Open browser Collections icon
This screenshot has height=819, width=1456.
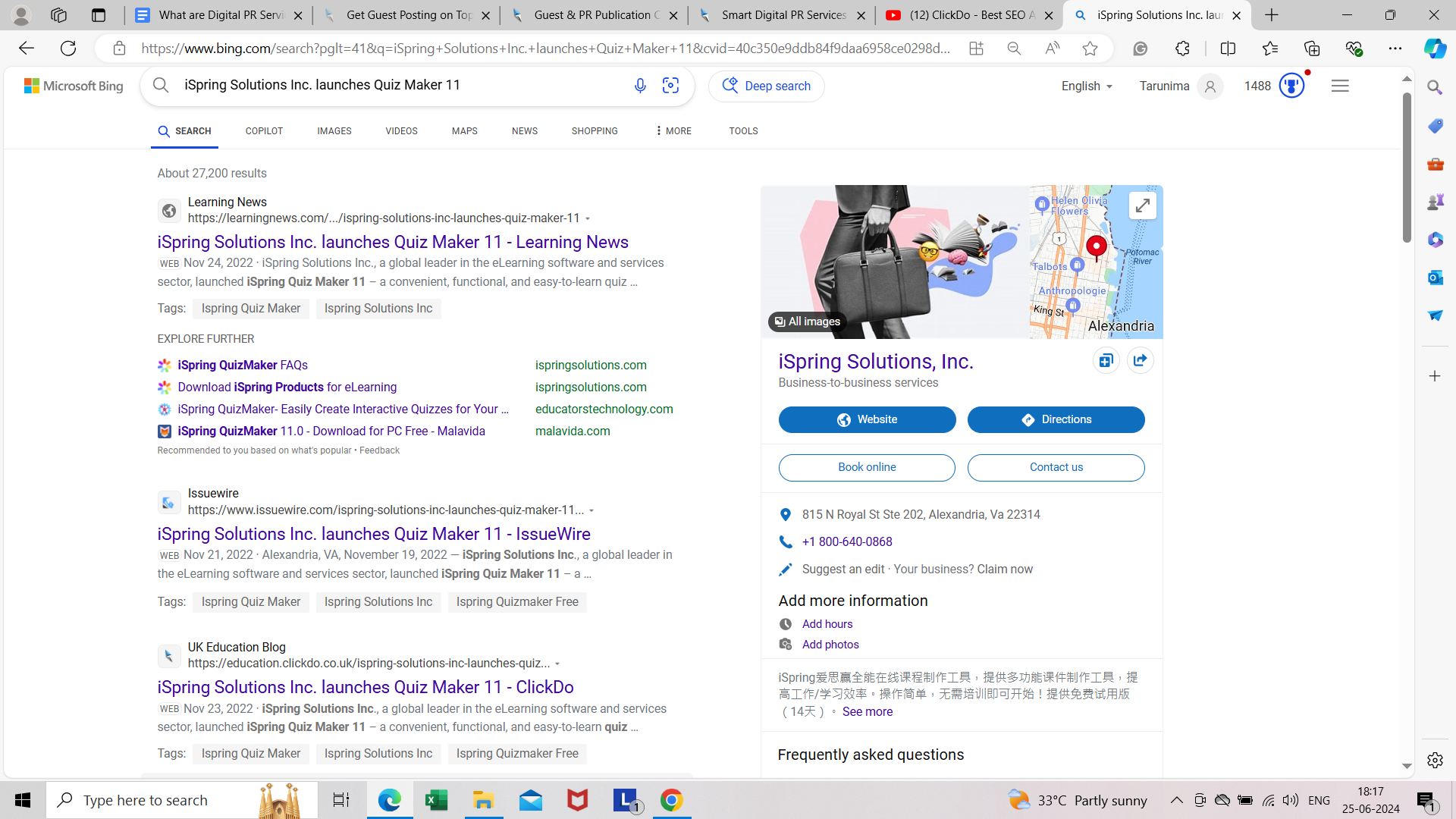pyautogui.click(x=1312, y=49)
